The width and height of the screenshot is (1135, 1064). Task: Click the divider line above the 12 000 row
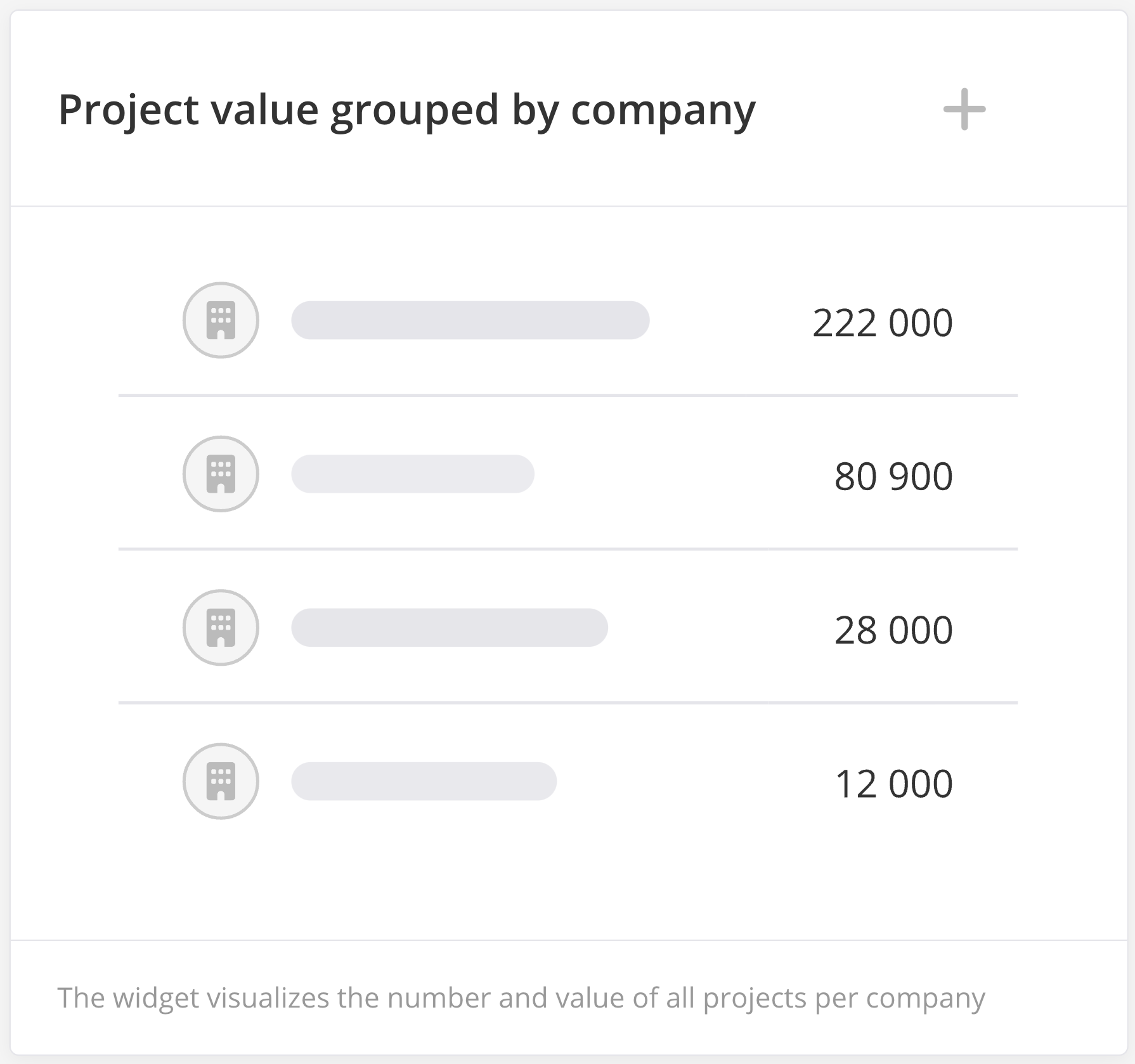(567, 703)
